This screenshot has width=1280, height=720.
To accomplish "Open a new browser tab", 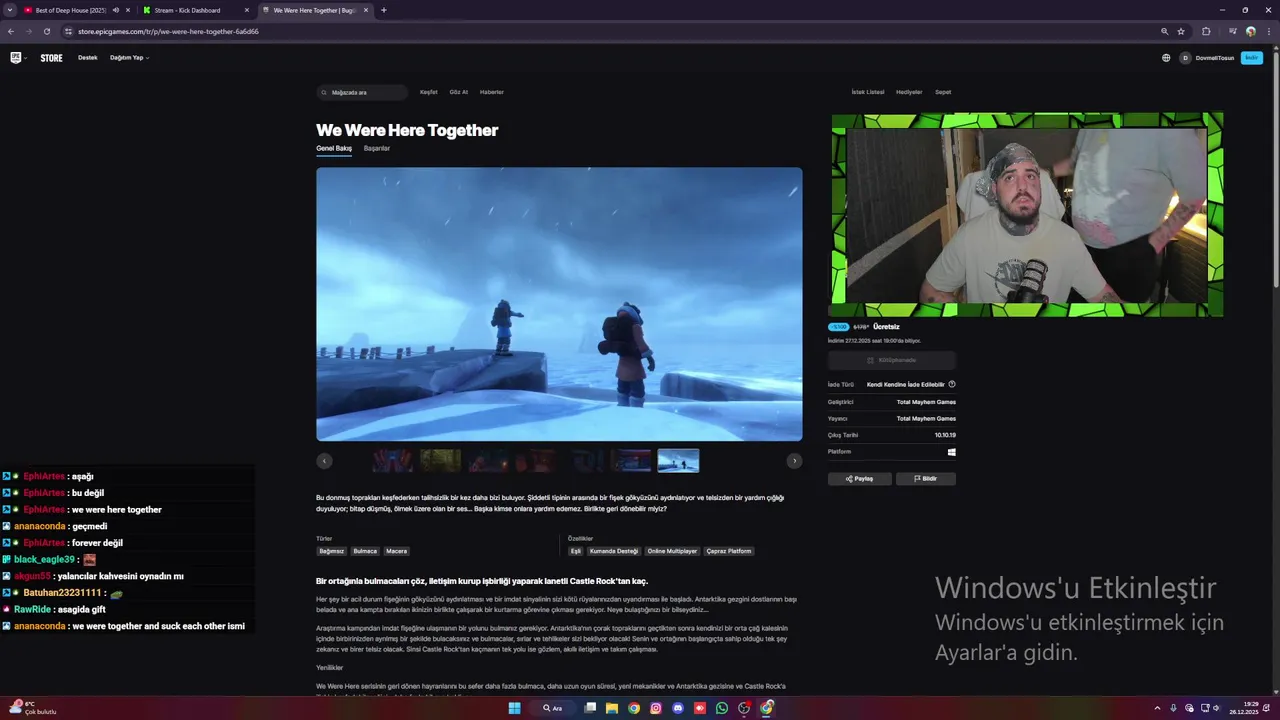I will click(384, 10).
